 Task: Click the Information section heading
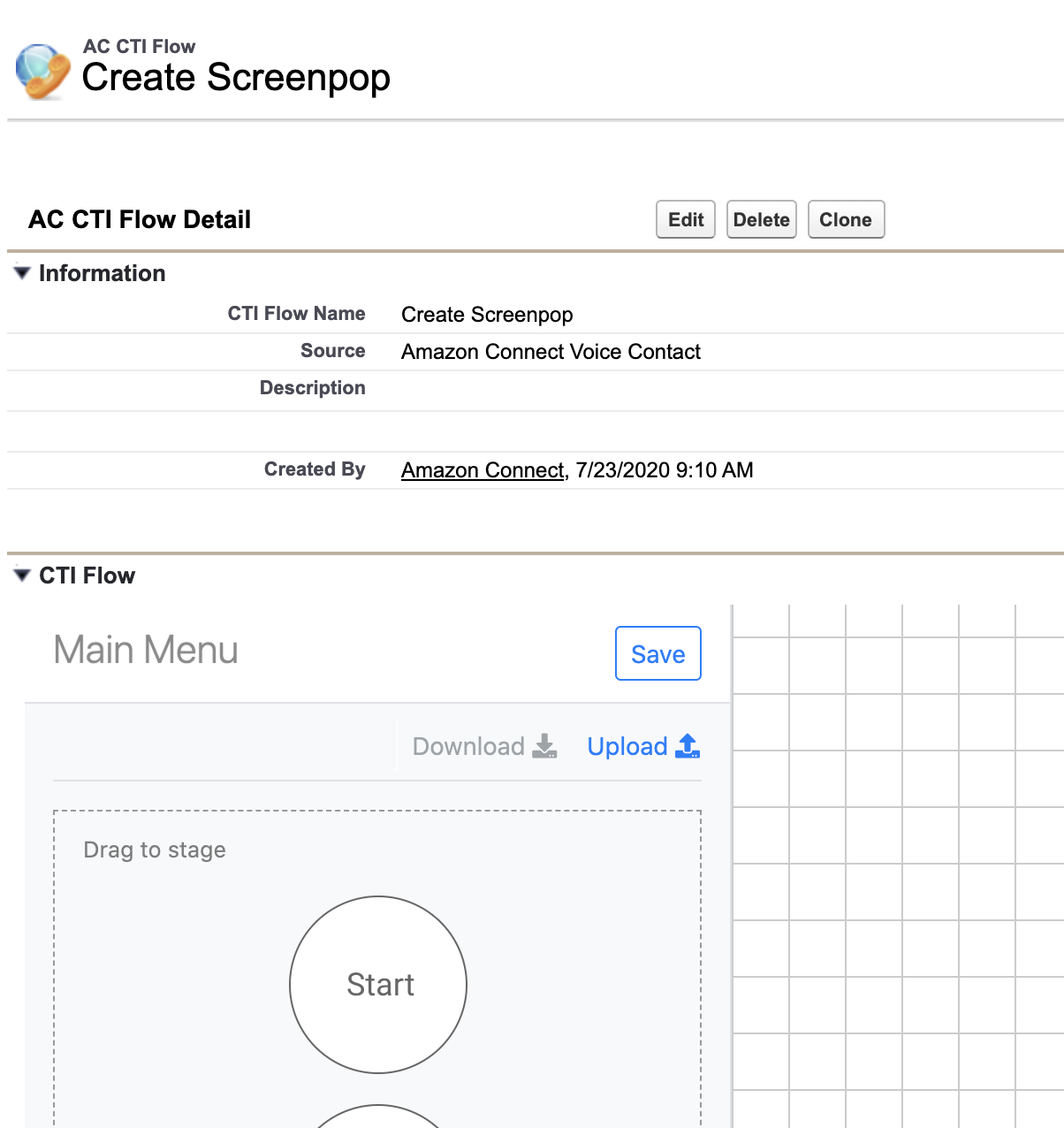click(x=103, y=273)
